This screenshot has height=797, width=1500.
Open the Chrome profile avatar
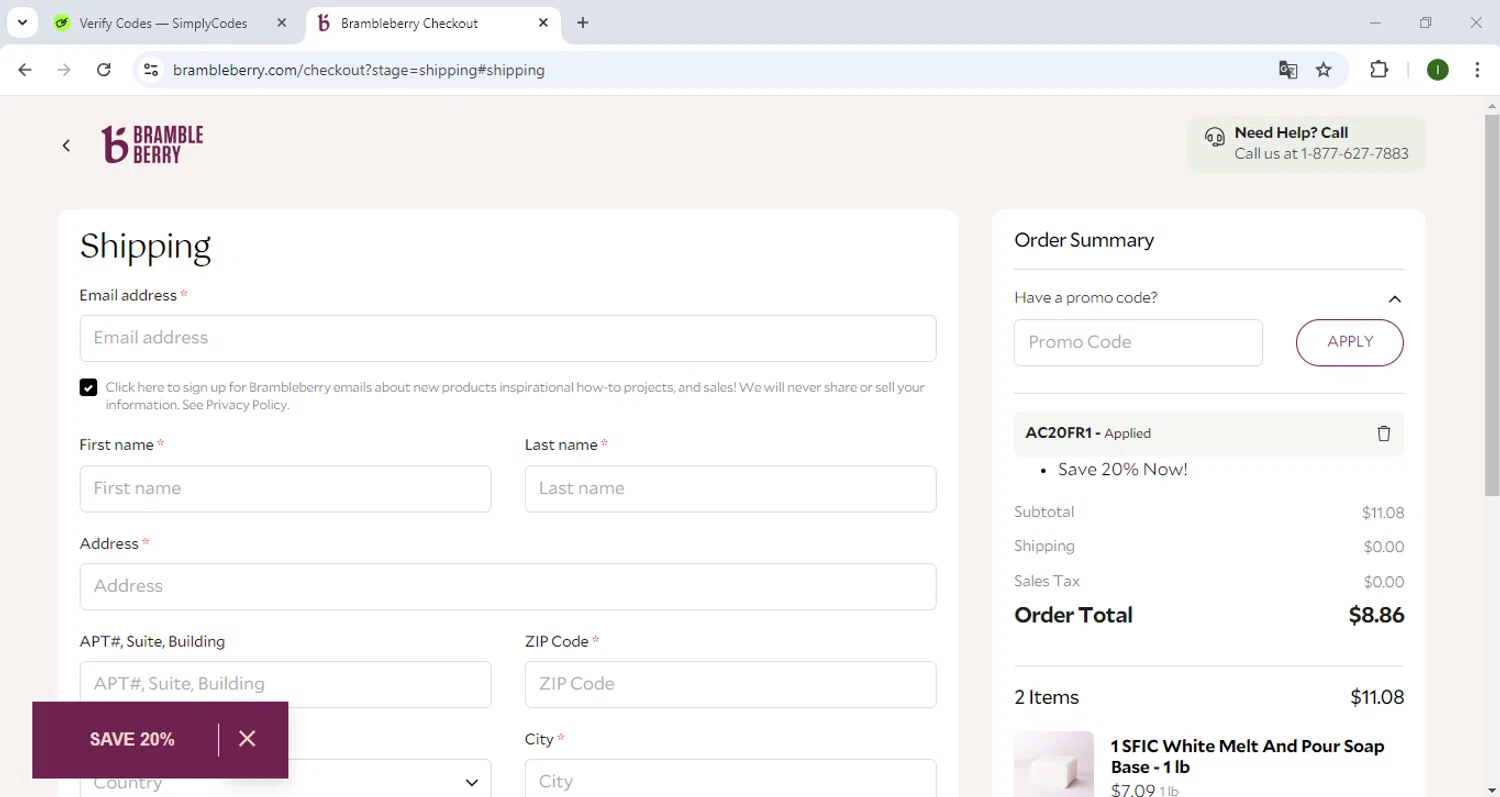(x=1438, y=70)
